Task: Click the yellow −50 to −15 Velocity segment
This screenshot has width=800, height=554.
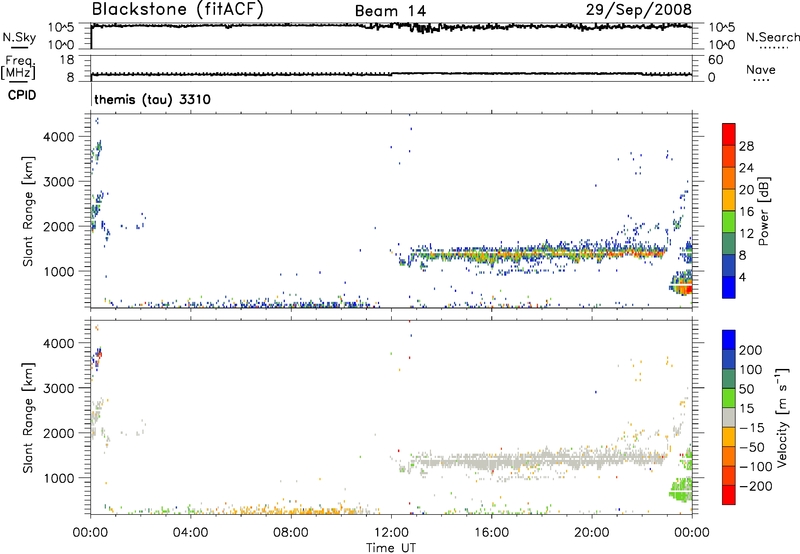Action: tap(729, 437)
